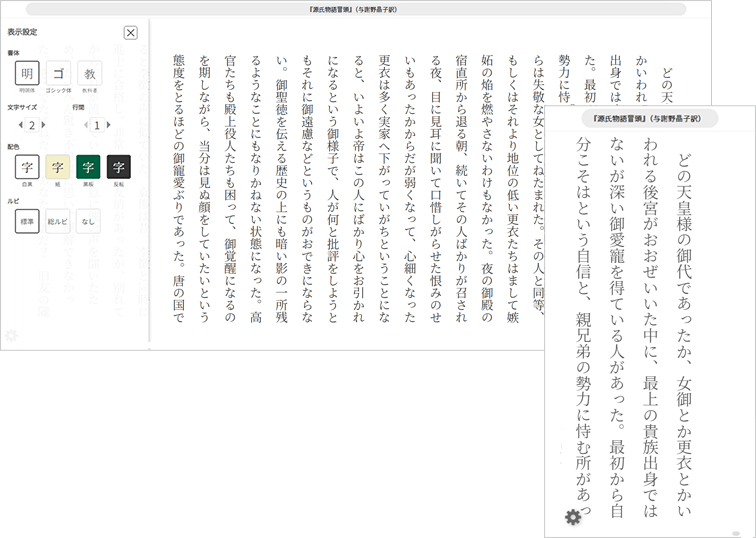Close the 表示設定 panel with the X
756x538 pixels.
coord(130,32)
